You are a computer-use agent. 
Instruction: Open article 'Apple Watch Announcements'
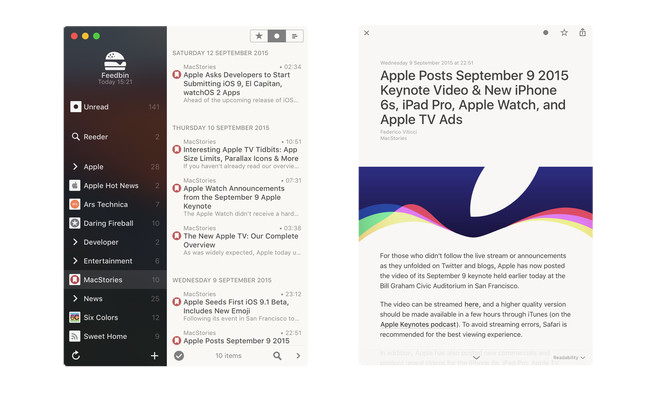pos(238,198)
